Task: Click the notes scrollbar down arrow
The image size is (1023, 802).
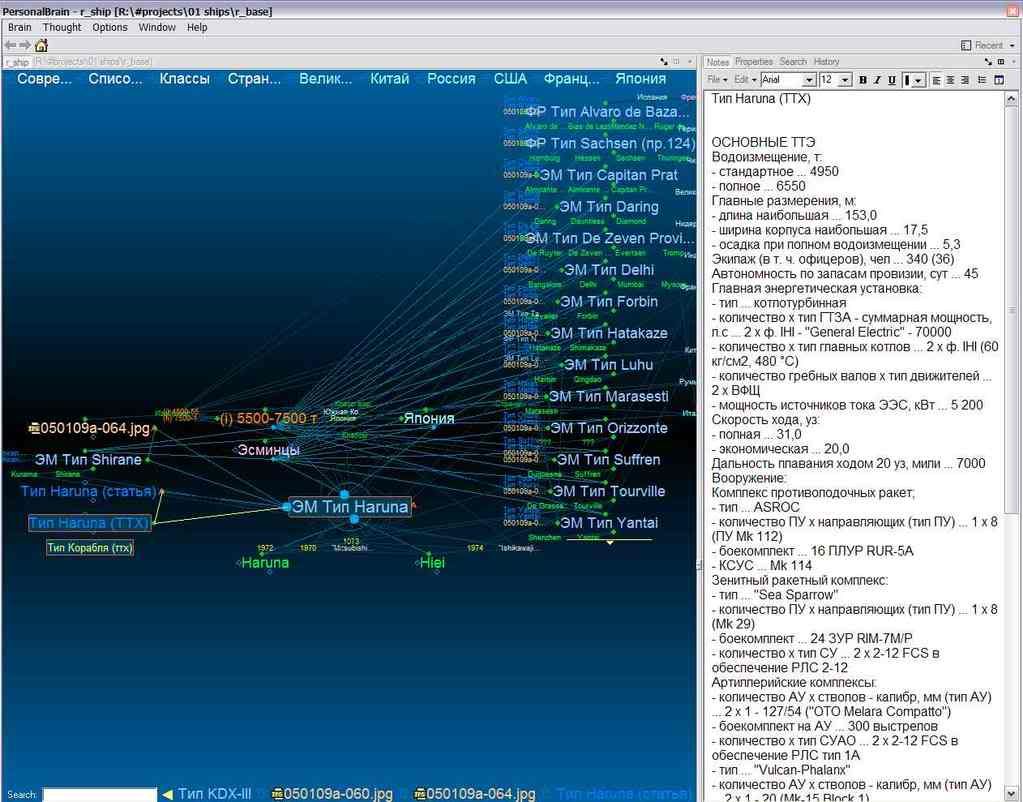Action: point(1011,794)
